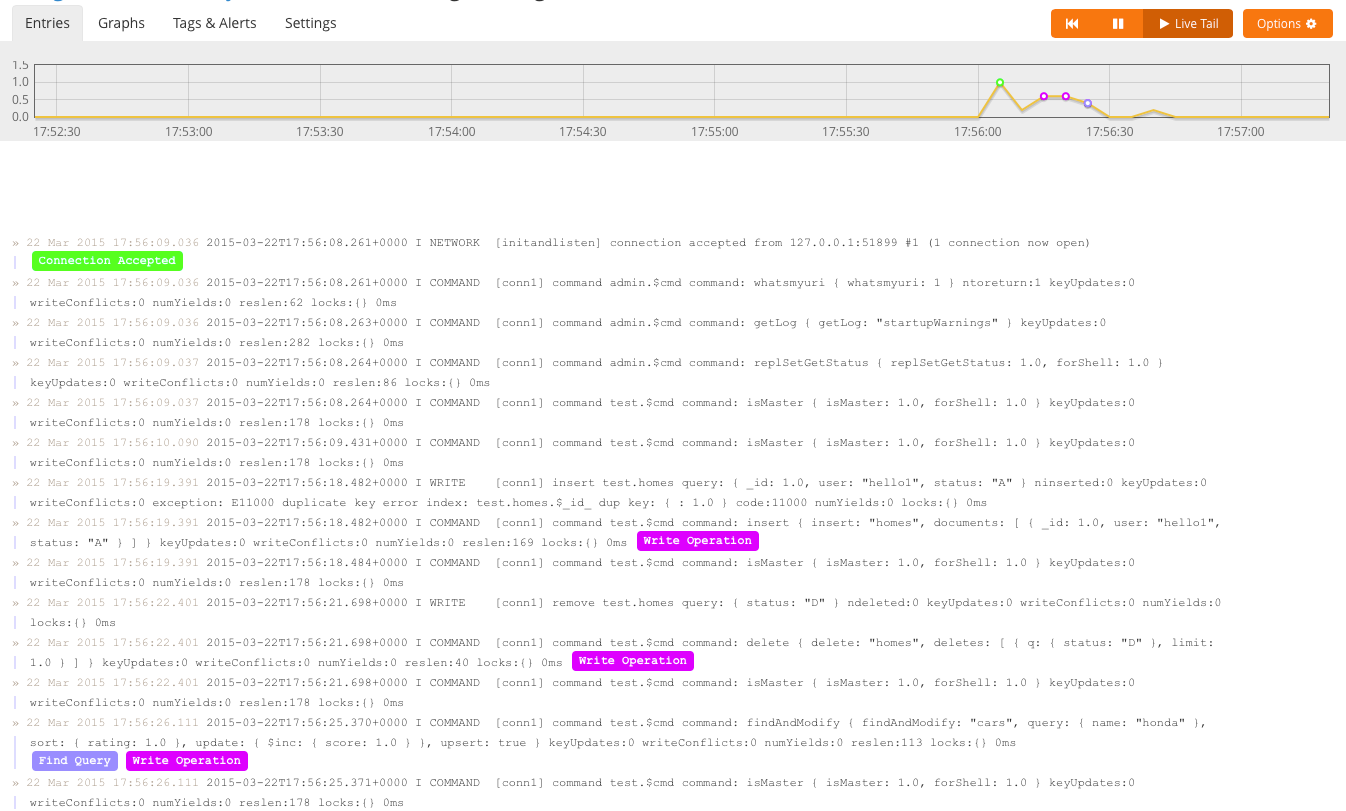Screen dimensions: 1346x811
Task: Open the Options gear menu
Action: 1287,24
